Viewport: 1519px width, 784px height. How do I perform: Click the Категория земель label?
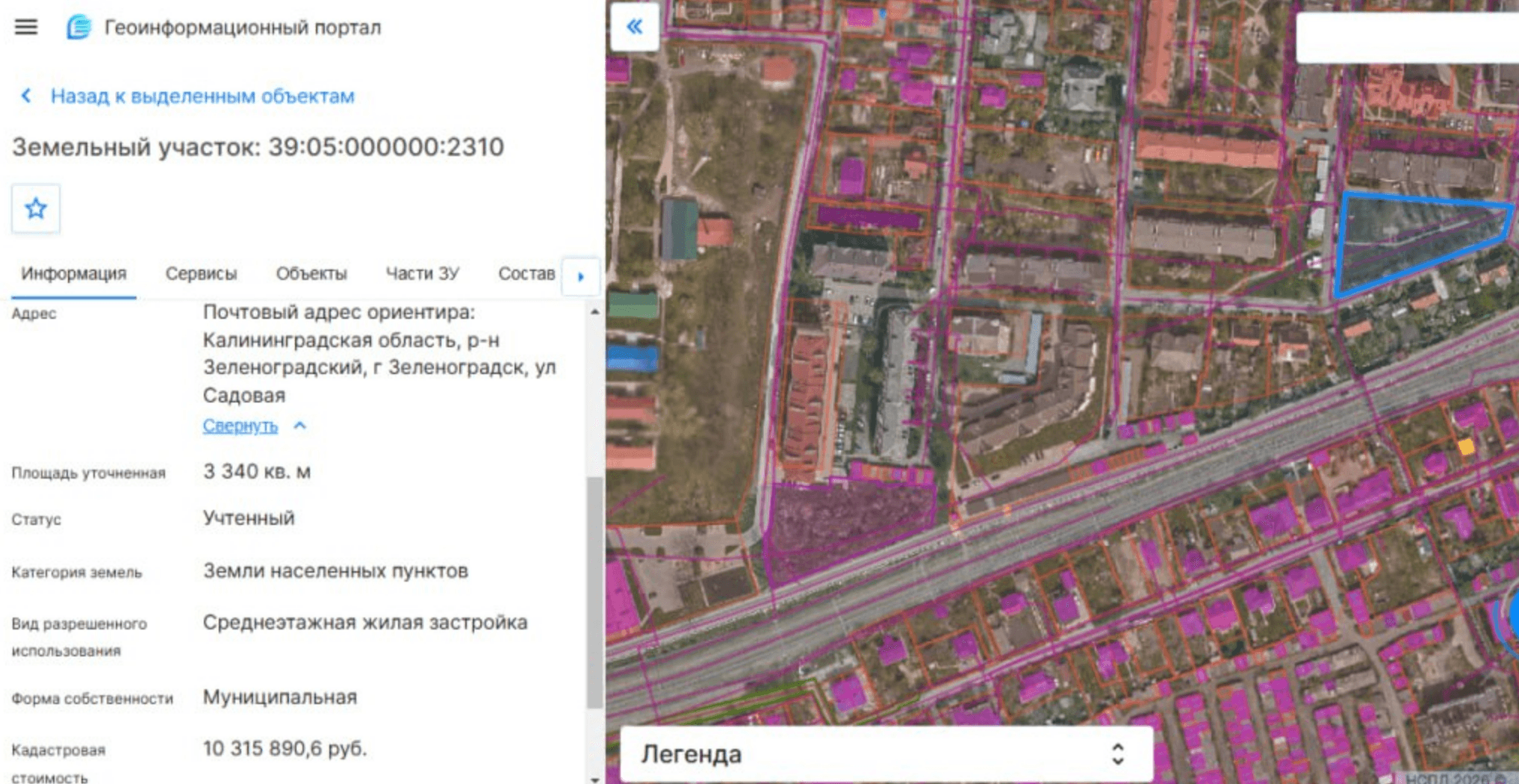point(76,573)
